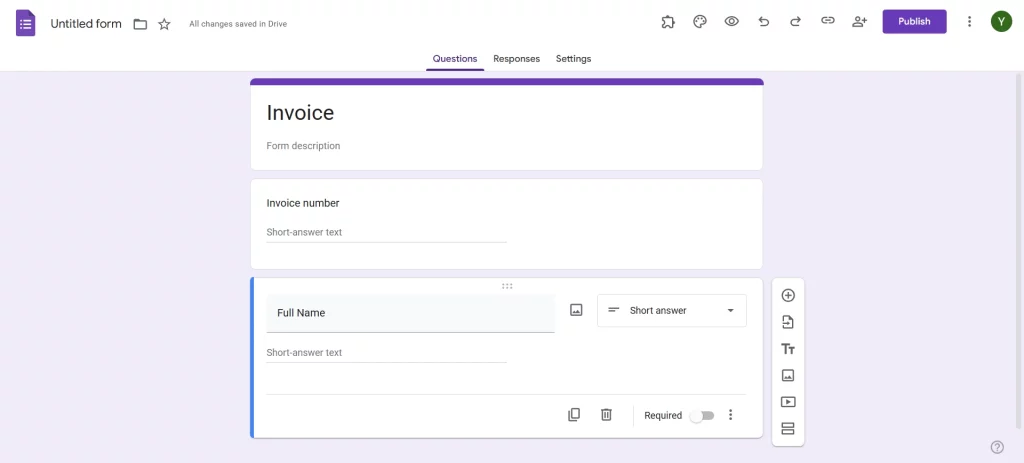Click Short-answer text under Invoice number

304,232
